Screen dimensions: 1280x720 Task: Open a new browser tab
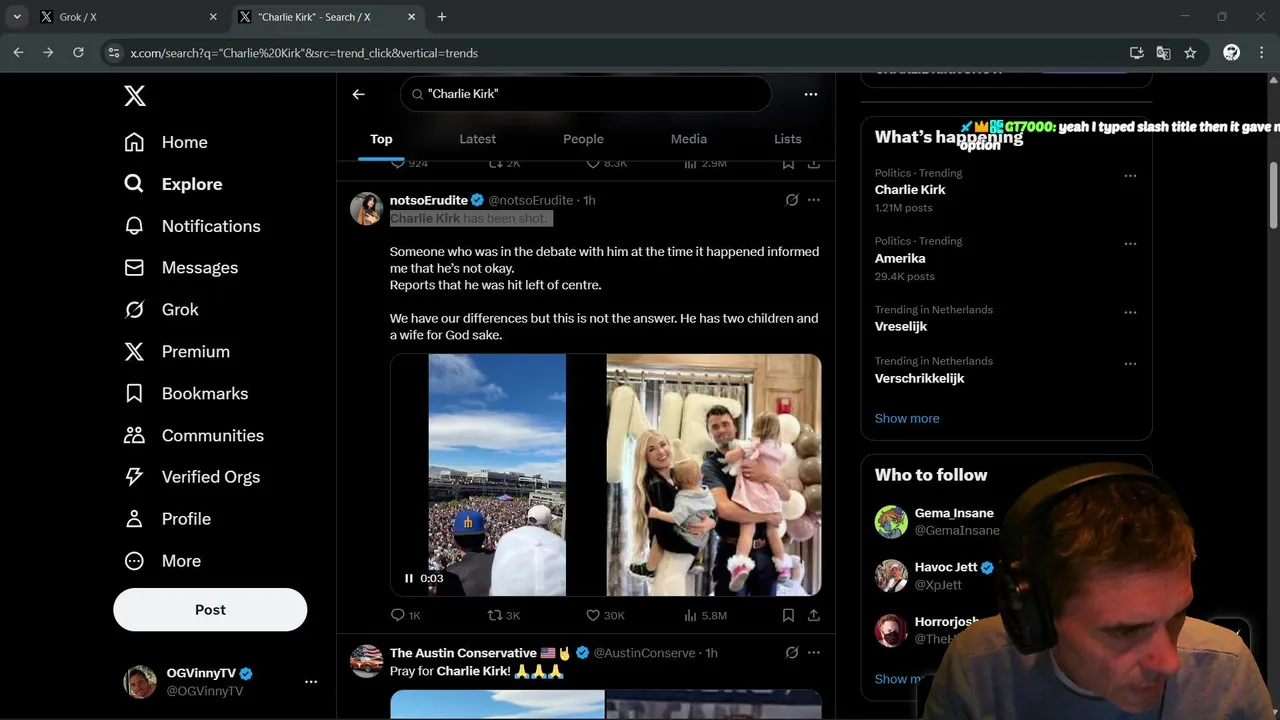(x=442, y=17)
